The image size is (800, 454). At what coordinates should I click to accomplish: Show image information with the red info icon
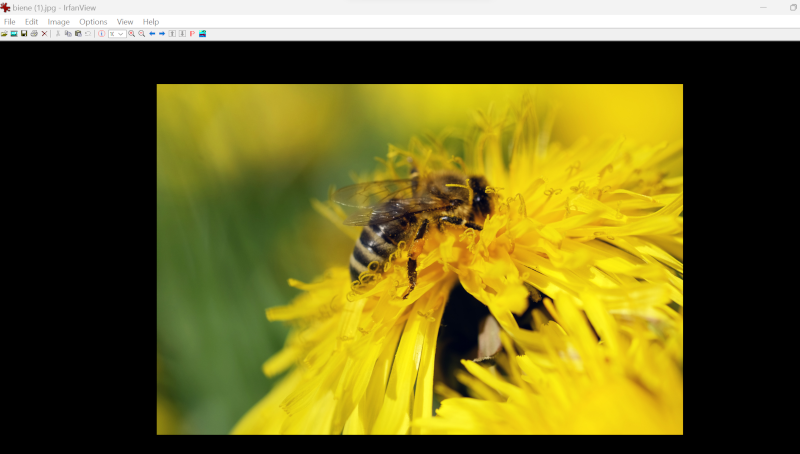tap(101, 34)
